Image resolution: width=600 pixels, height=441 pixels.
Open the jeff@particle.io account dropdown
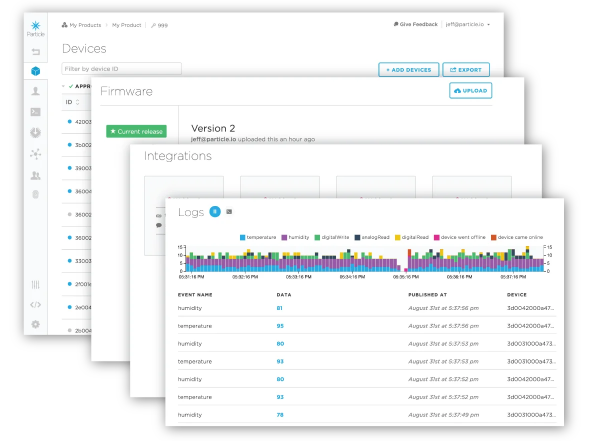pyautogui.click(x=466, y=23)
